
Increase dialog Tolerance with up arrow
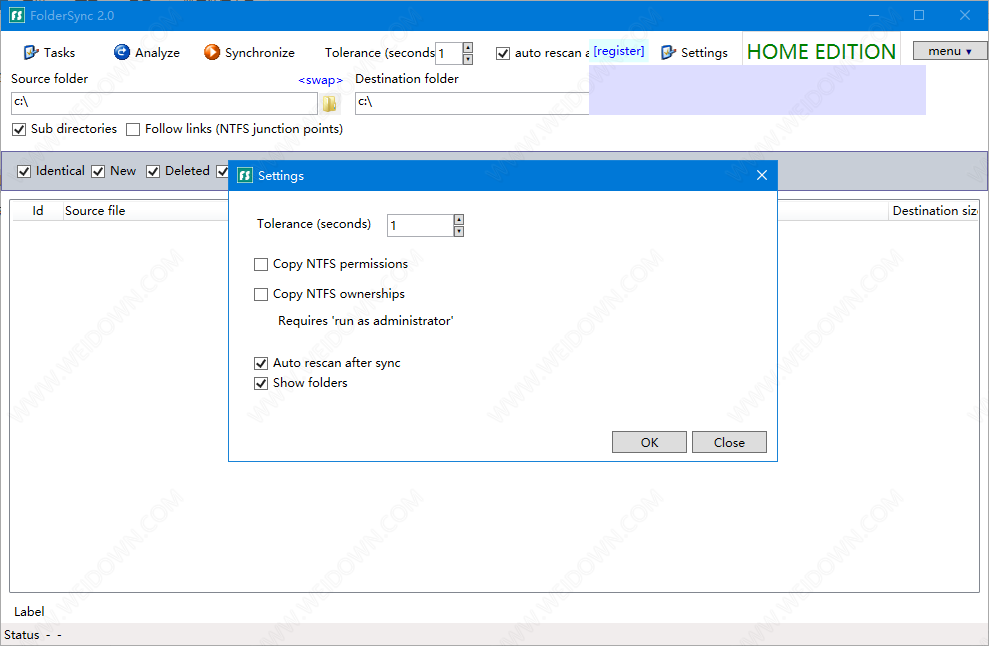459,220
